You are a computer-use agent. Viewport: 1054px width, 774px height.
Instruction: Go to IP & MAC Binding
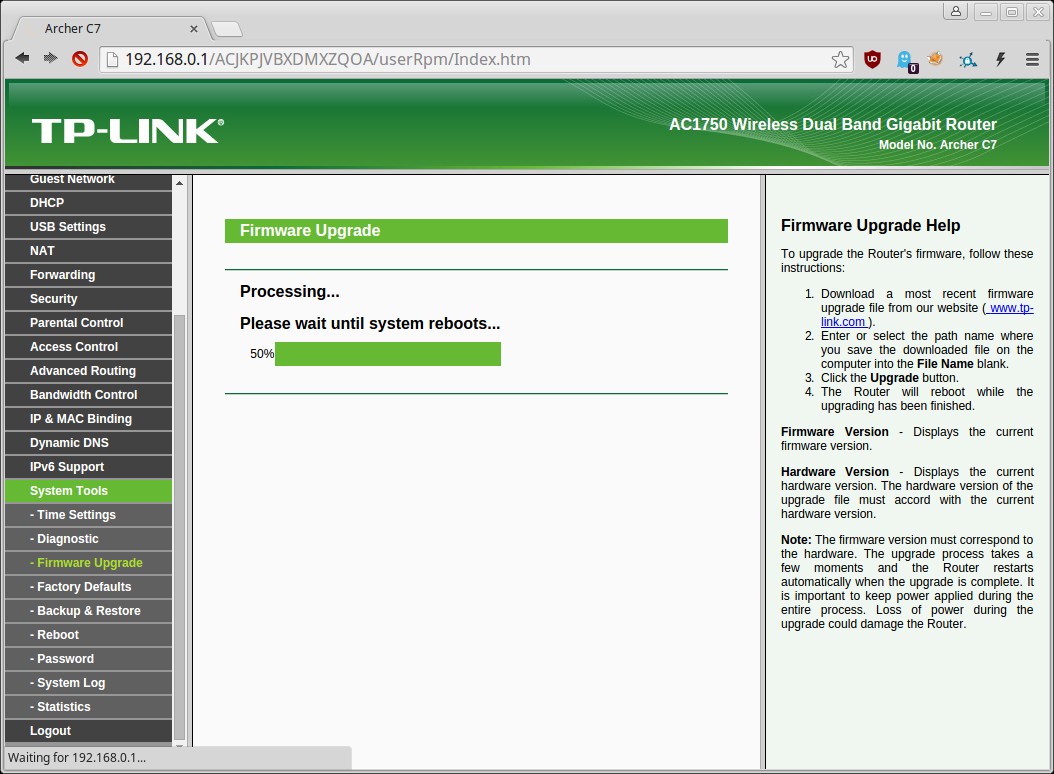[x=89, y=418]
